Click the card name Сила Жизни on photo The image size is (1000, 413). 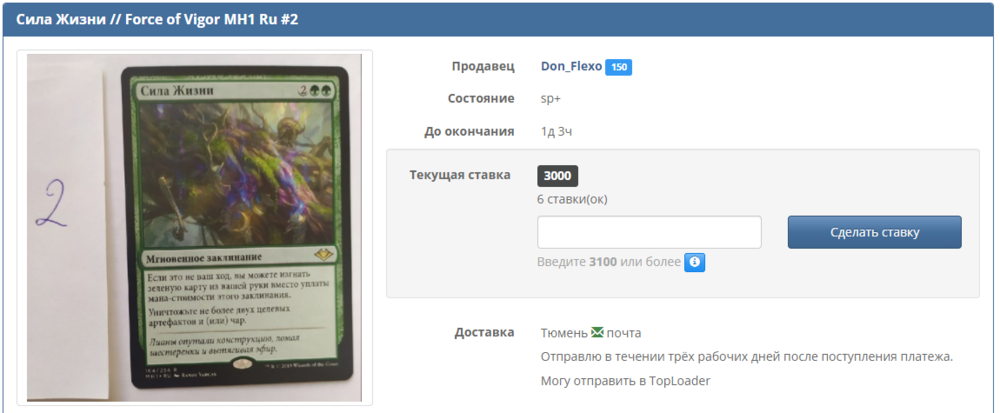(177, 91)
